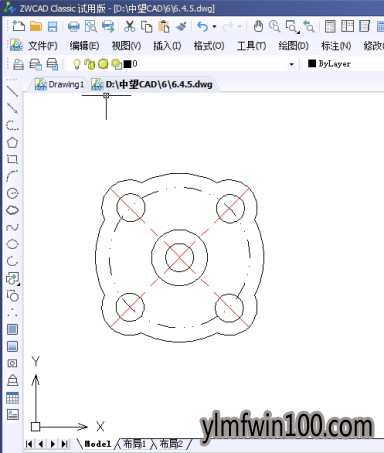This screenshot has height=453, width=384.
Task: Open the 格式(O) menu
Action: 209,46
